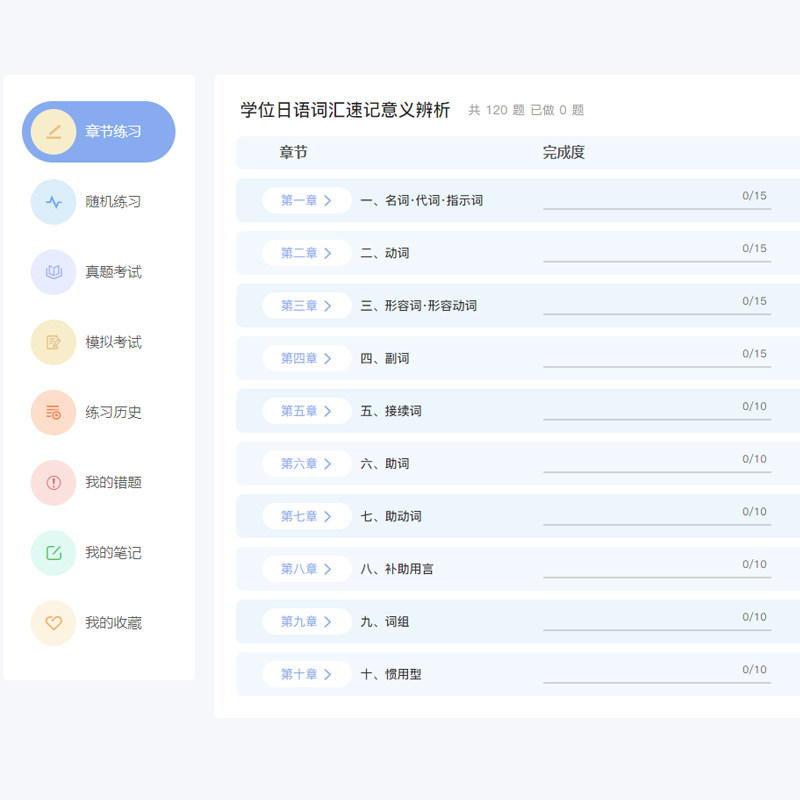The width and height of the screenshot is (800, 800).
Task: Open the 第一章 button
Action: (307, 201)
